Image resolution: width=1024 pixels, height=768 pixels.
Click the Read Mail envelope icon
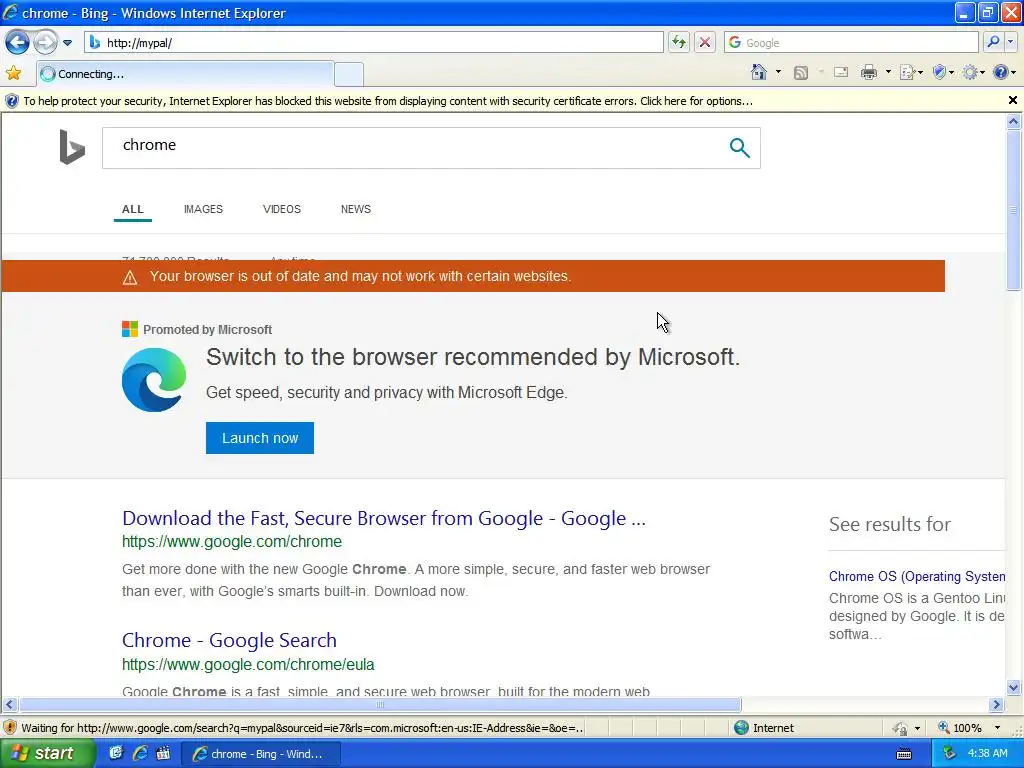point(841,72)
